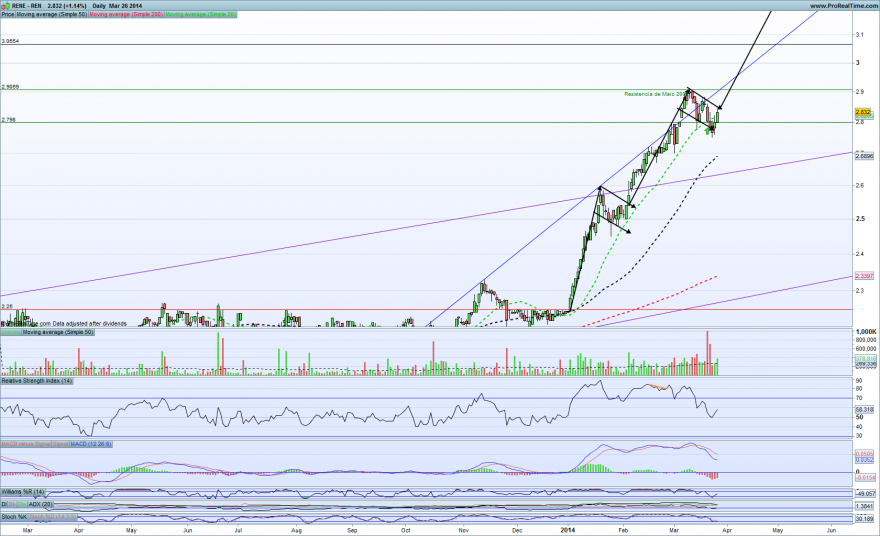
Task: Open the green Moving average (Simple 20) label
Action: click(x=201, y=14)
